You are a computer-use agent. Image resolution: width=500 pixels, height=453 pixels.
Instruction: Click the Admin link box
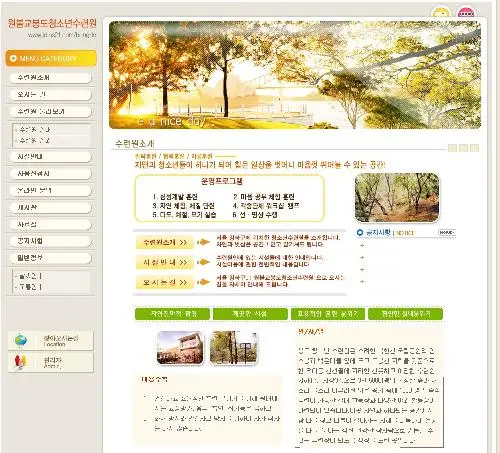[51, 363]
